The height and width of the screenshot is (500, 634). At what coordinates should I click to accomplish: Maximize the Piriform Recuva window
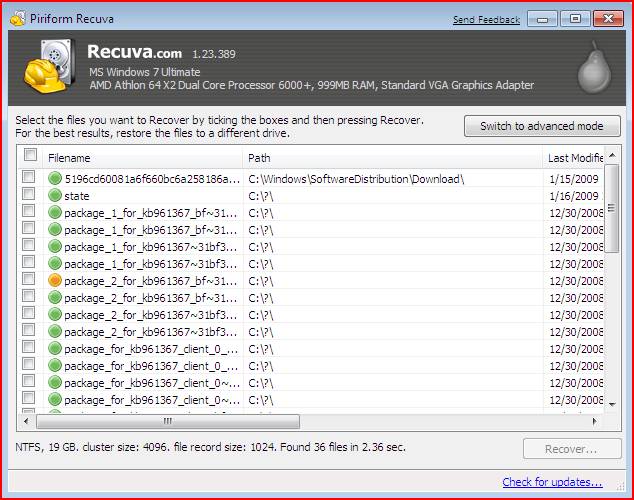(x=575, y=19)
